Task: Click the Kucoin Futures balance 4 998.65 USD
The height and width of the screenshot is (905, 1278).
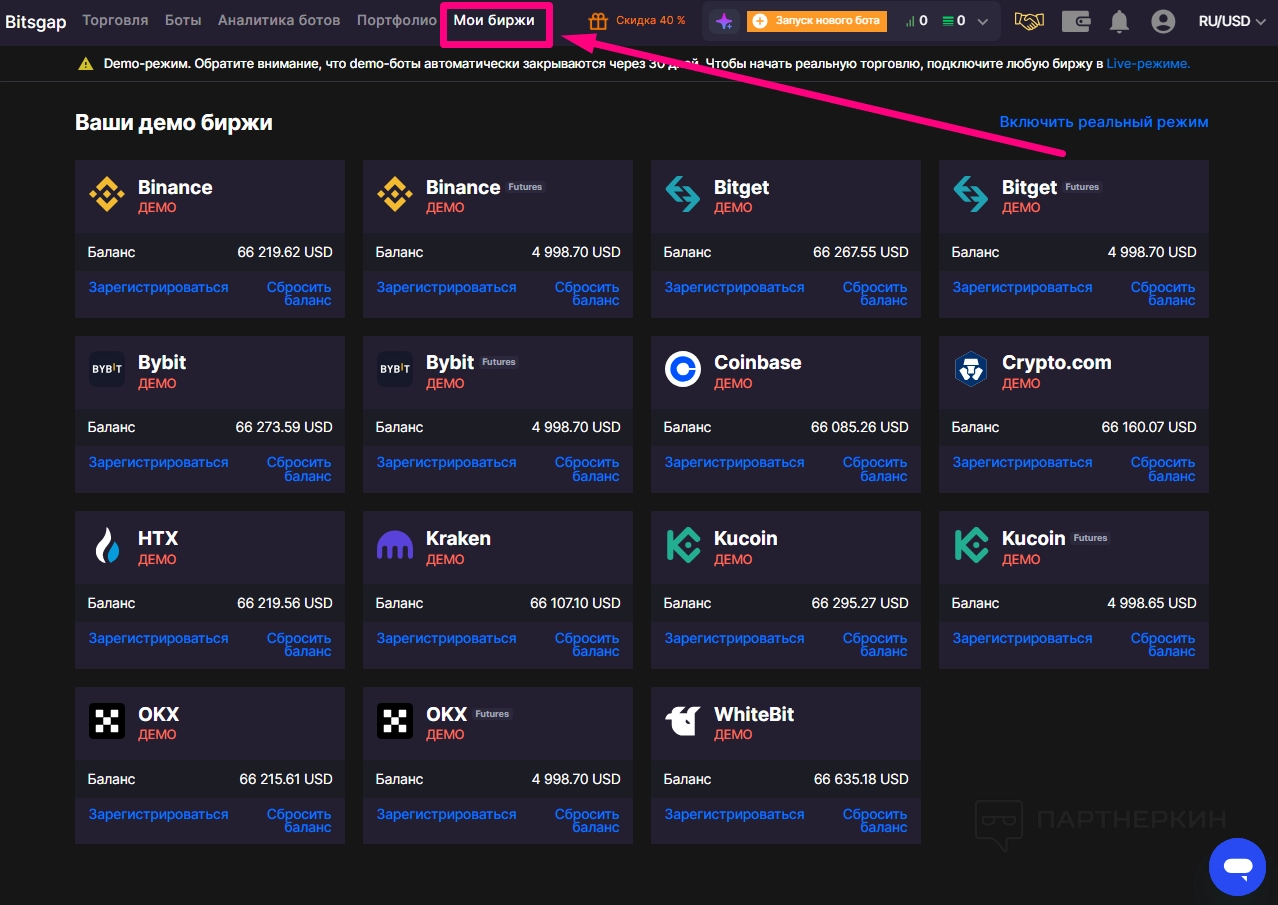Action: coord(1151,603)
